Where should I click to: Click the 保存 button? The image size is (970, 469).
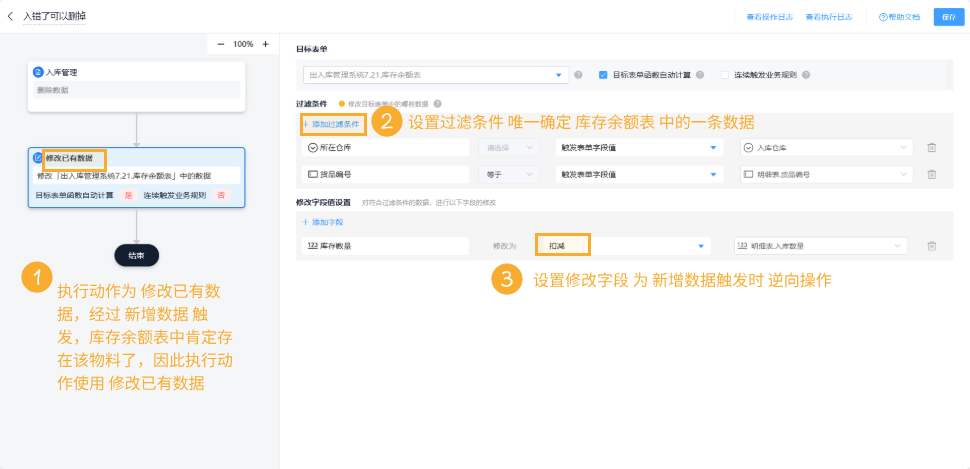tap(949, 17)
